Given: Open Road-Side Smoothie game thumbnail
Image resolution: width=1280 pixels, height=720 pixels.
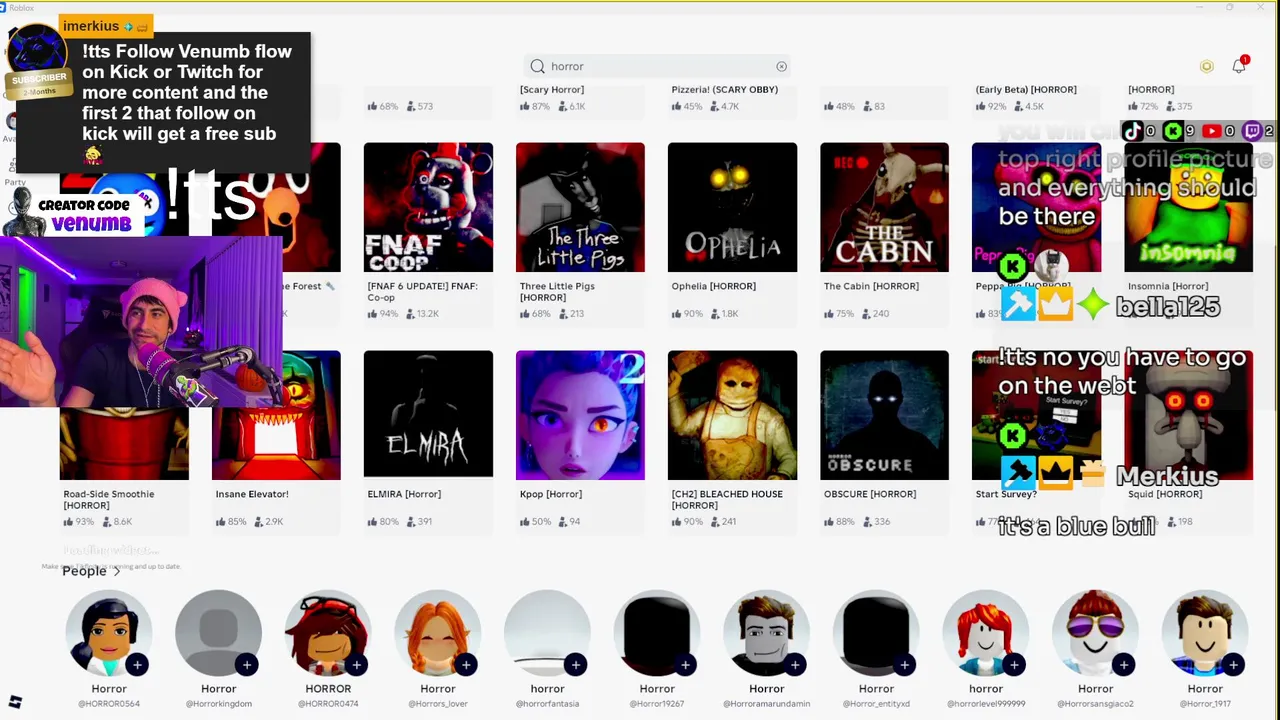Looking at the screenshot, I should click(x=124, y=444).
